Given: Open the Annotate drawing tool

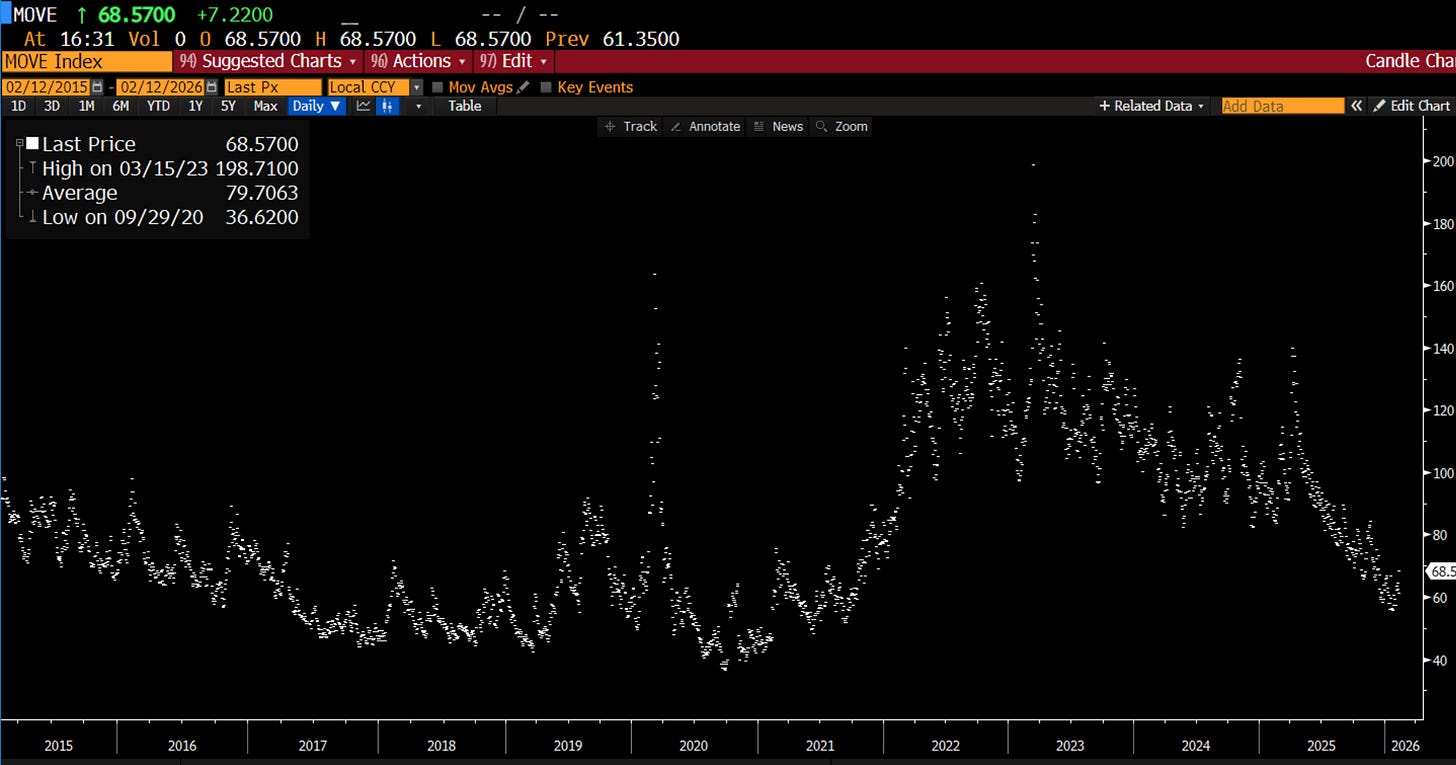Looking at the screenshot, I should (x=705, y=126).
